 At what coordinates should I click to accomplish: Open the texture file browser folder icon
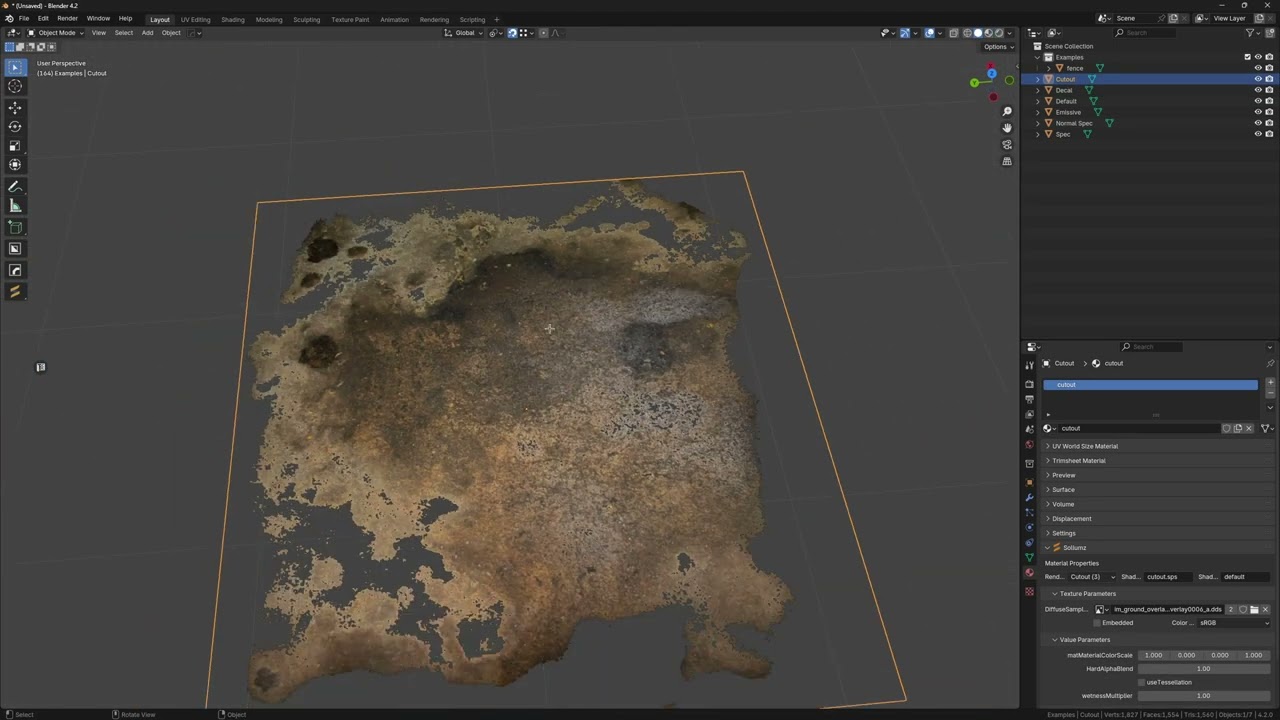1254,609
